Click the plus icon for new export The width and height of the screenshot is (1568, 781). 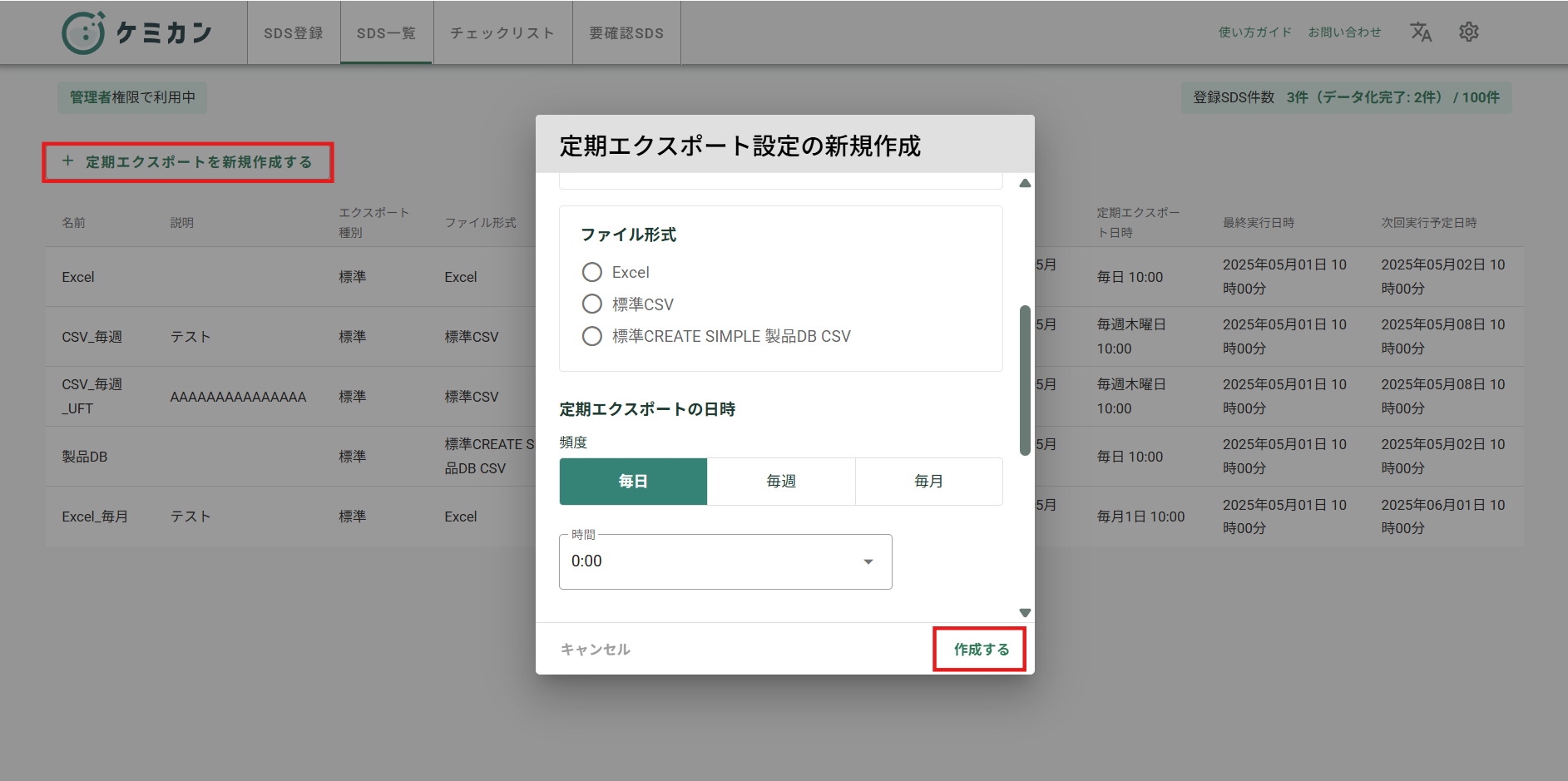(x=68, y=161)
